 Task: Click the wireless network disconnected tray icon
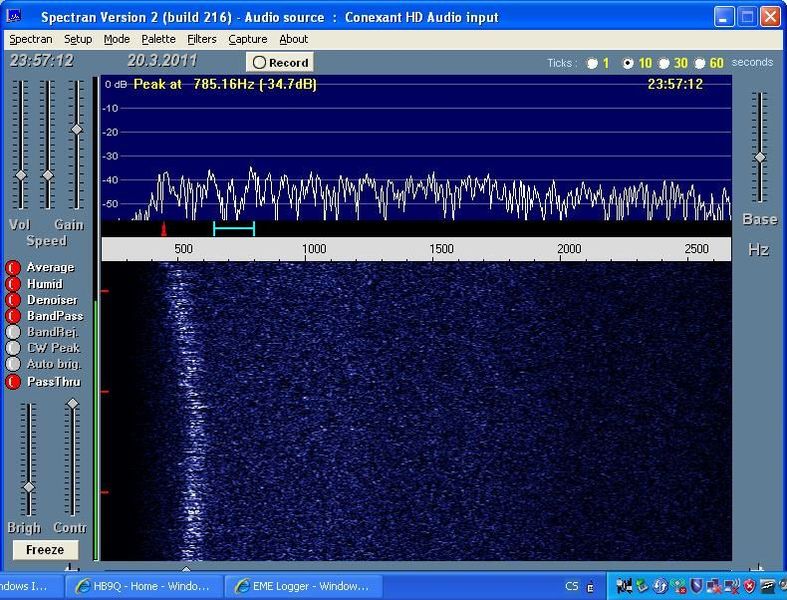(731, 585)
